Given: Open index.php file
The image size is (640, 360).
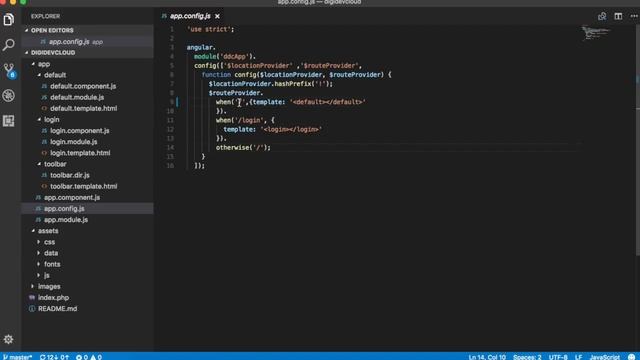Looking at the screenshot, I should 53,298.
